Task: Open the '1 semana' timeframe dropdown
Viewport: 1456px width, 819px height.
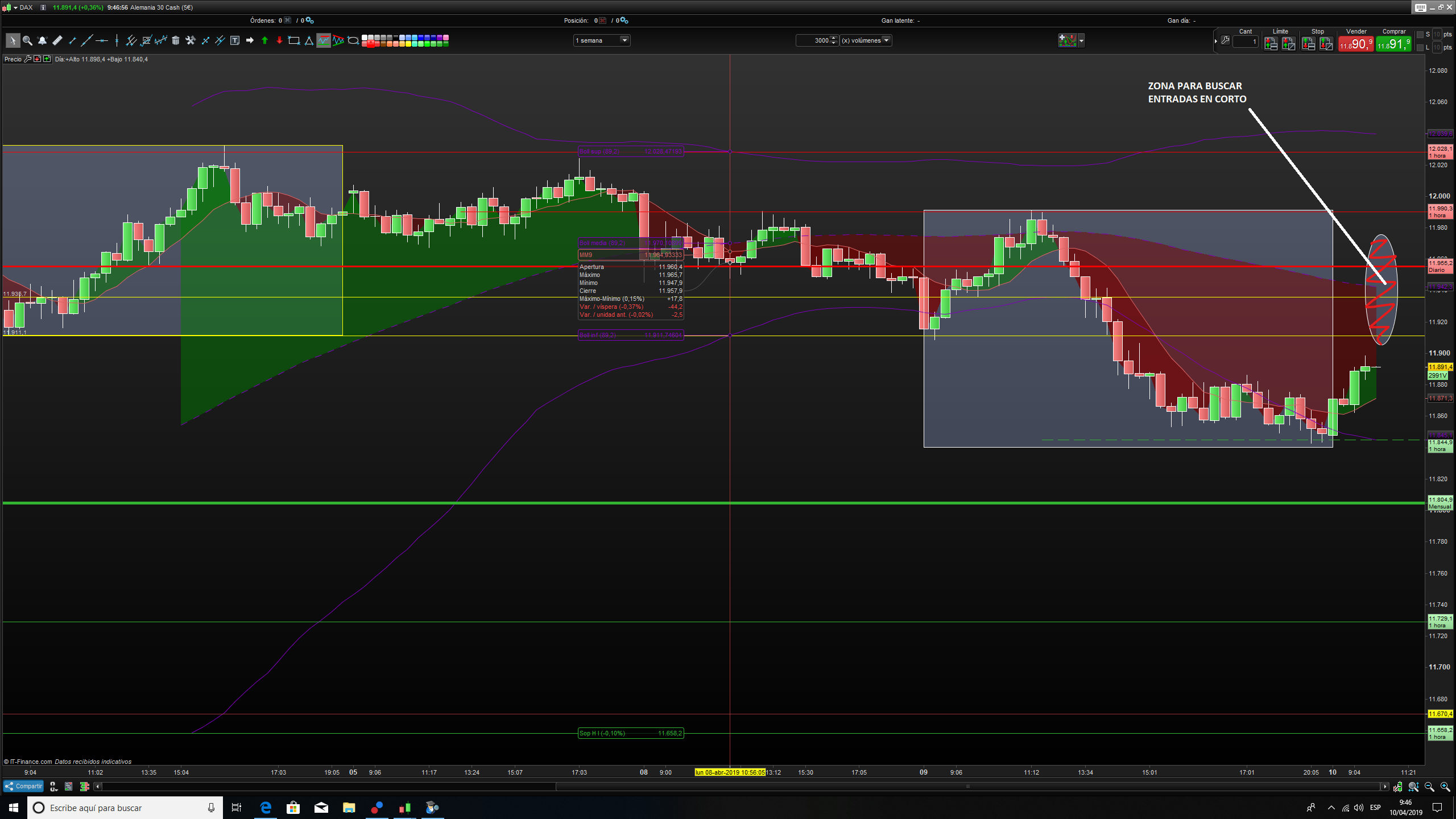Action: (624, 40)
